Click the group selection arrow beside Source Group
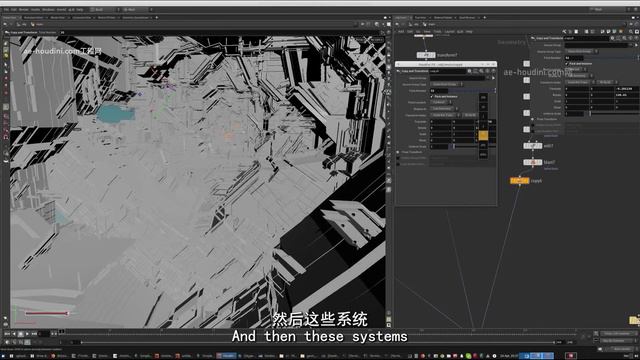Viewport: 640px width, 360px height. (493, 78)
